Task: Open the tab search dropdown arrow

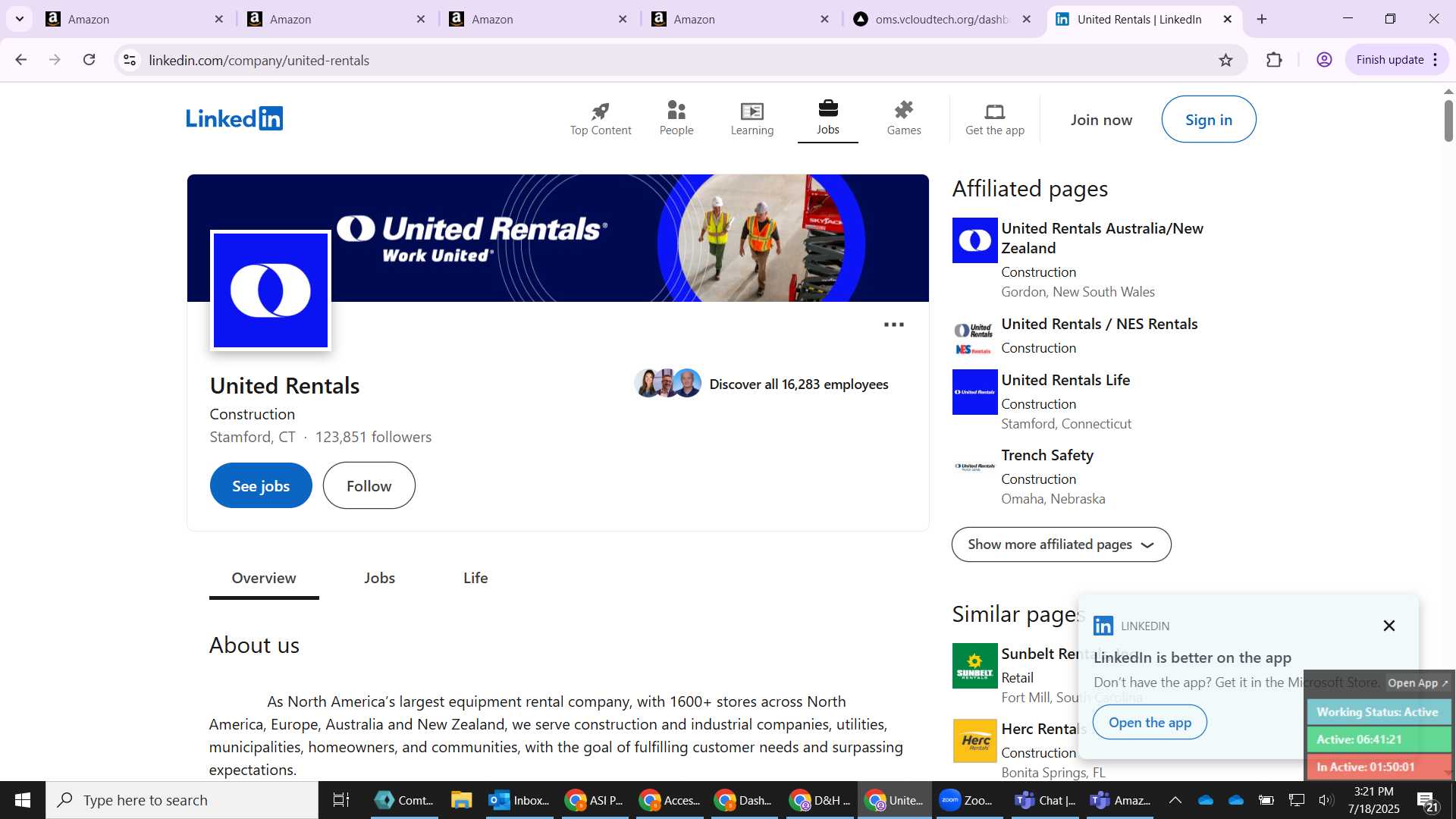Action: pos(20,19)
